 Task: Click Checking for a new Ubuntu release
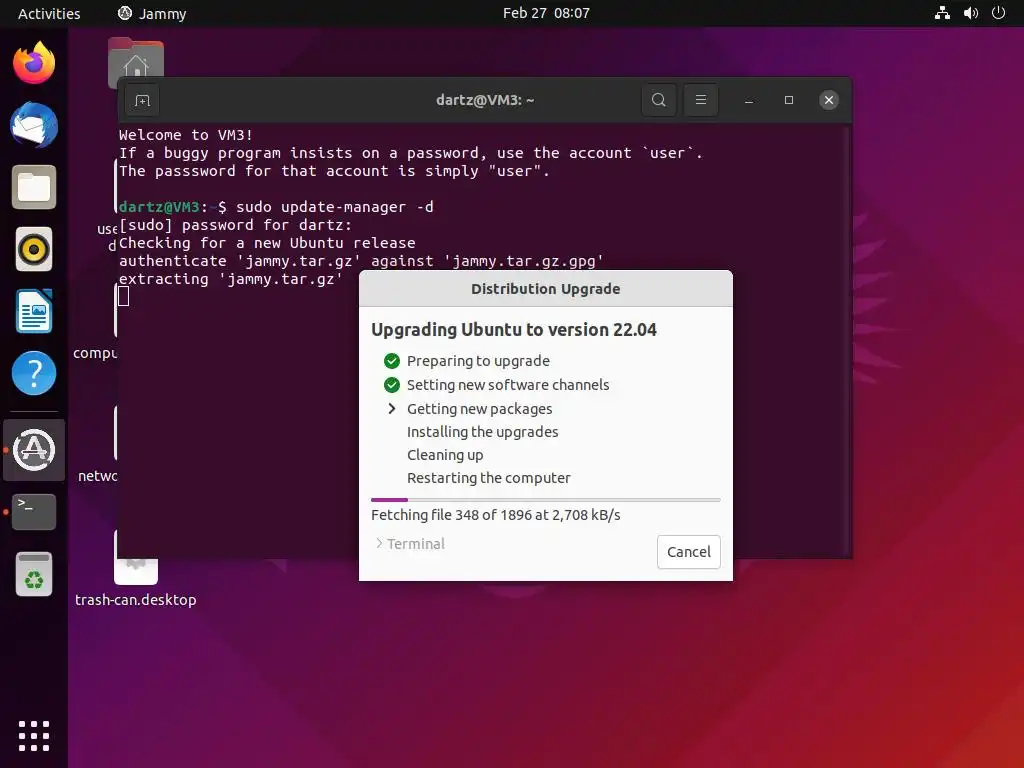coord(267,243)
